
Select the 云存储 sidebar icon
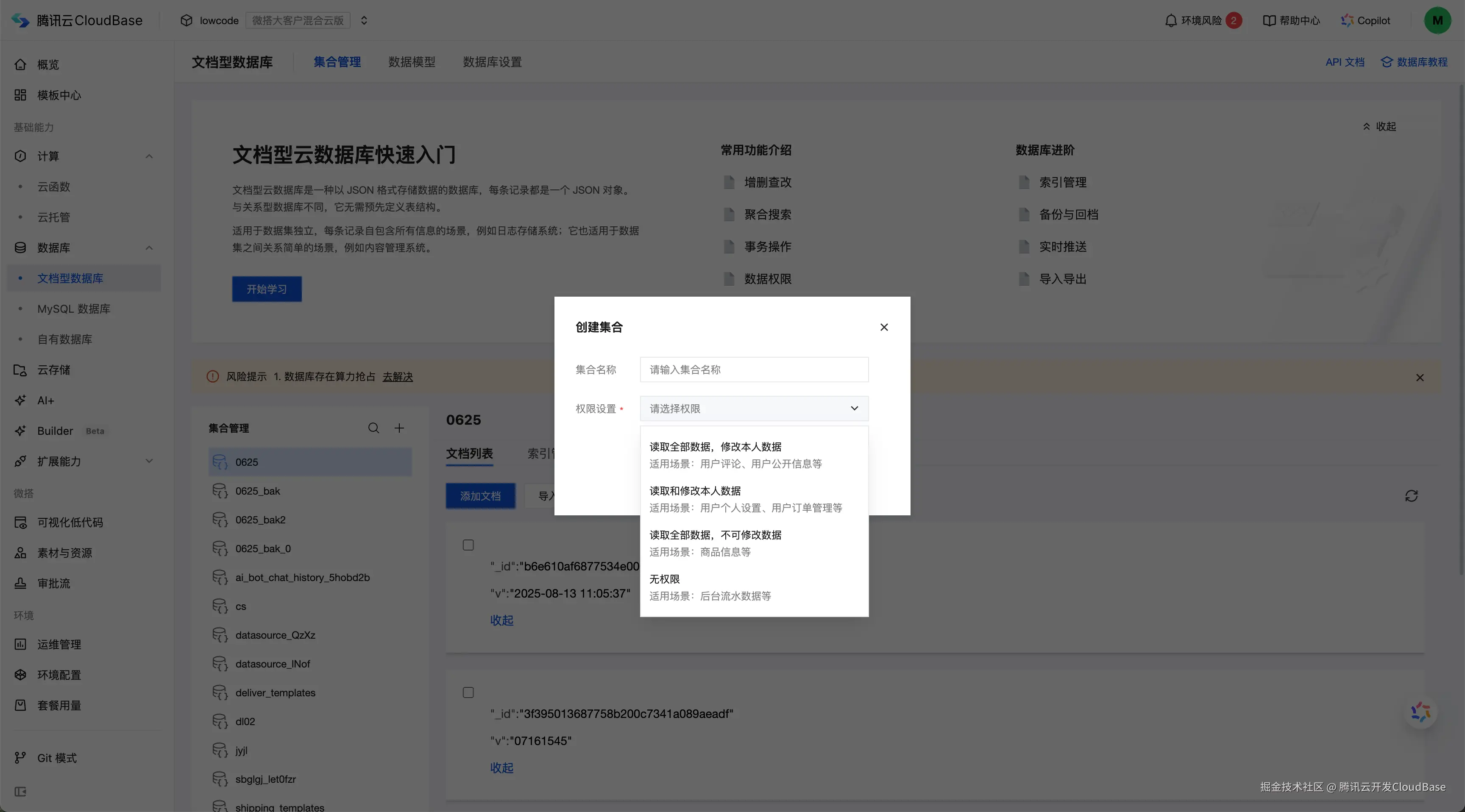pyautogui.click(x=20, y=370)
